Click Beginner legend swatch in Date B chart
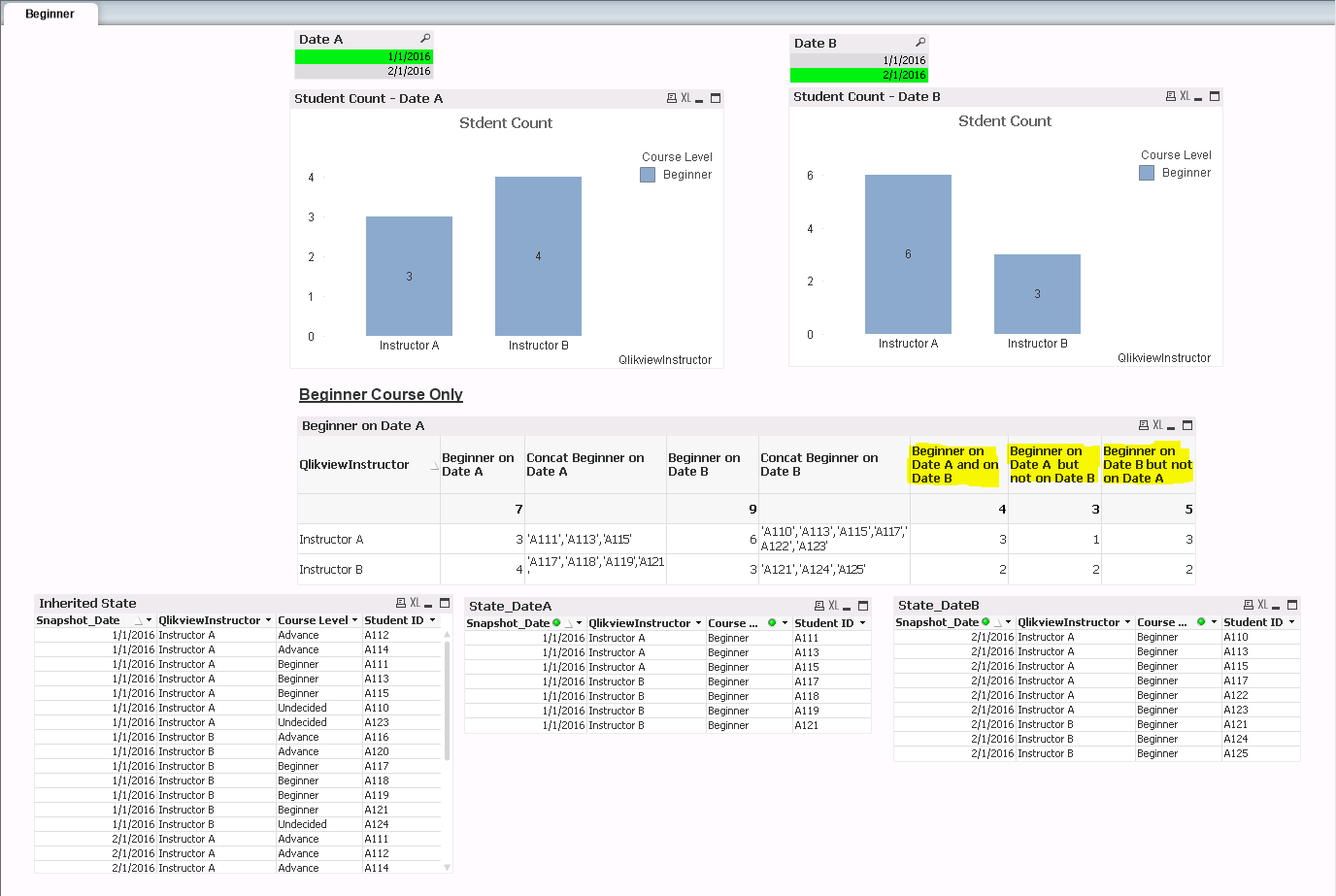 (1147, 173)
